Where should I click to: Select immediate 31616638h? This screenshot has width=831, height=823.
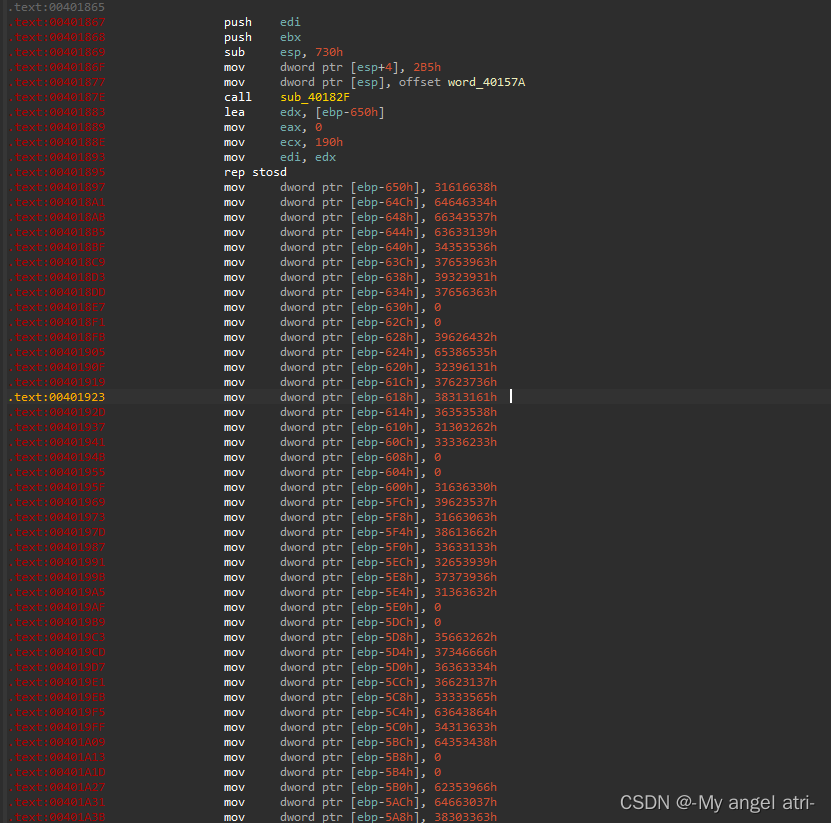pyautogui.click(x=466, y=188)
